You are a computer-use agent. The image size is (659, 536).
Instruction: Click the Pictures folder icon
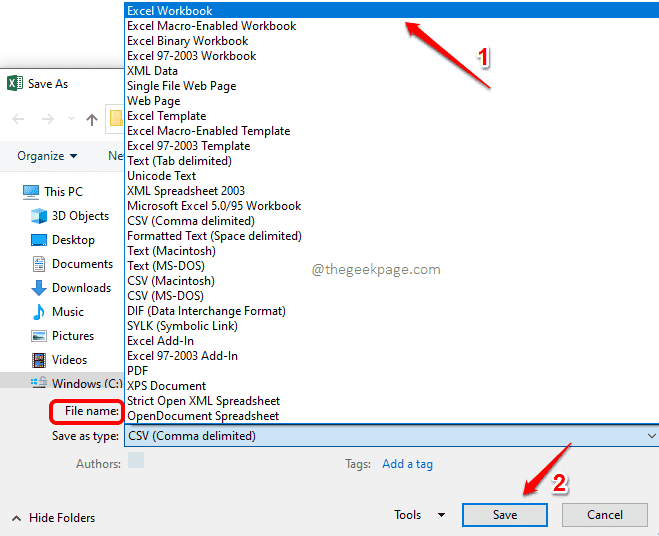click(x=39, y=336)
